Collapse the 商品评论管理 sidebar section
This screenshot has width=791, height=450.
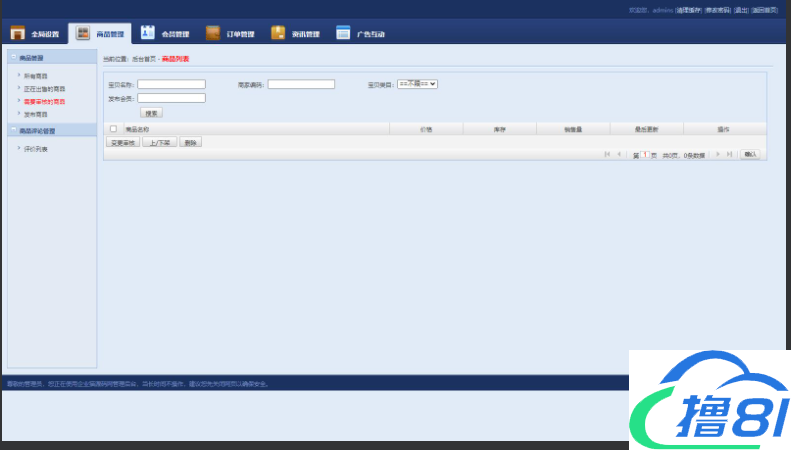pyautogui.click(x=12, y=130)
